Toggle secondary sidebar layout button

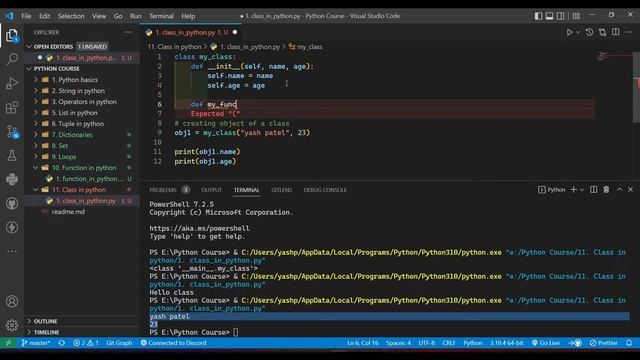click(561, 16)
